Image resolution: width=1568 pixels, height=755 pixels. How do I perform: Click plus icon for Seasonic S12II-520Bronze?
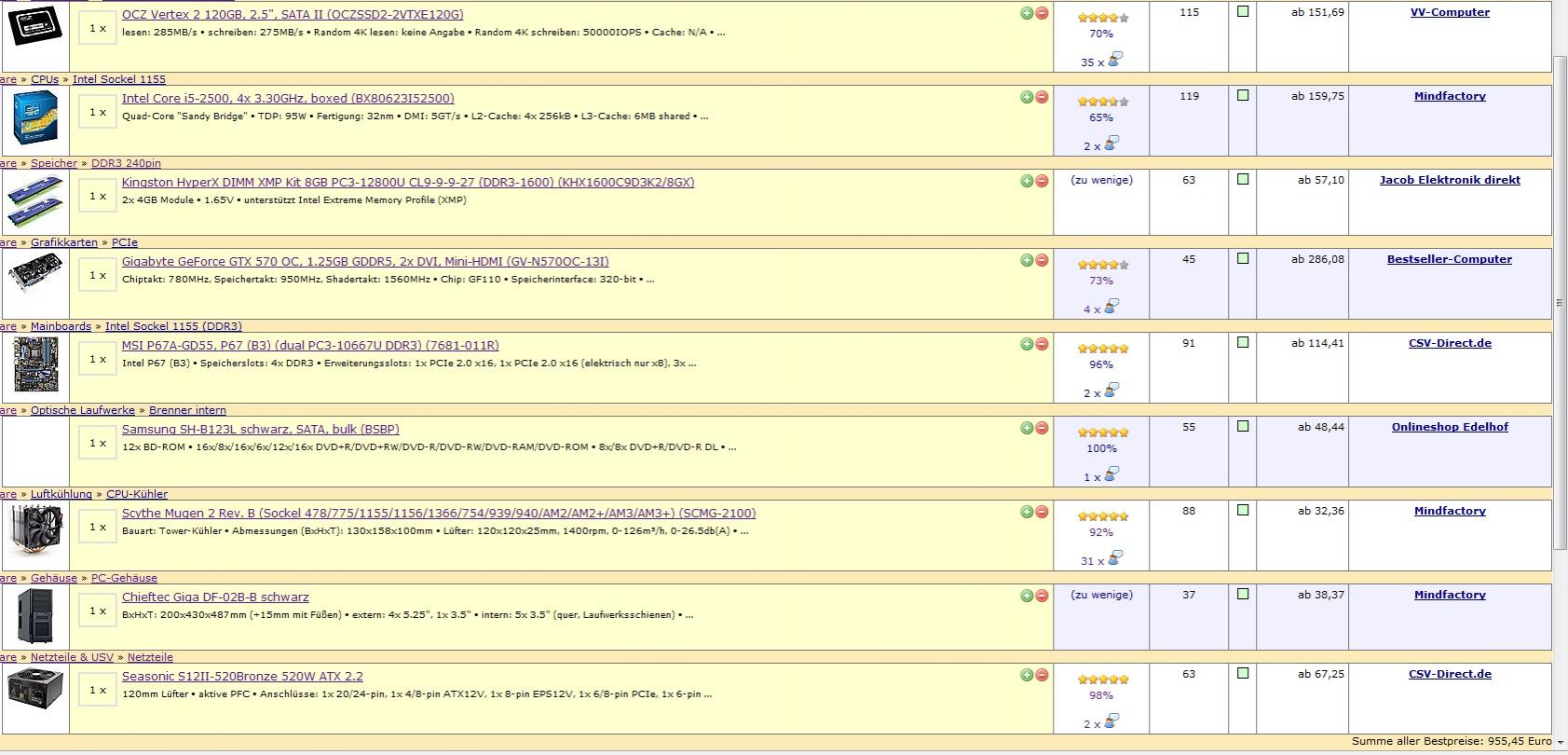1027,675
